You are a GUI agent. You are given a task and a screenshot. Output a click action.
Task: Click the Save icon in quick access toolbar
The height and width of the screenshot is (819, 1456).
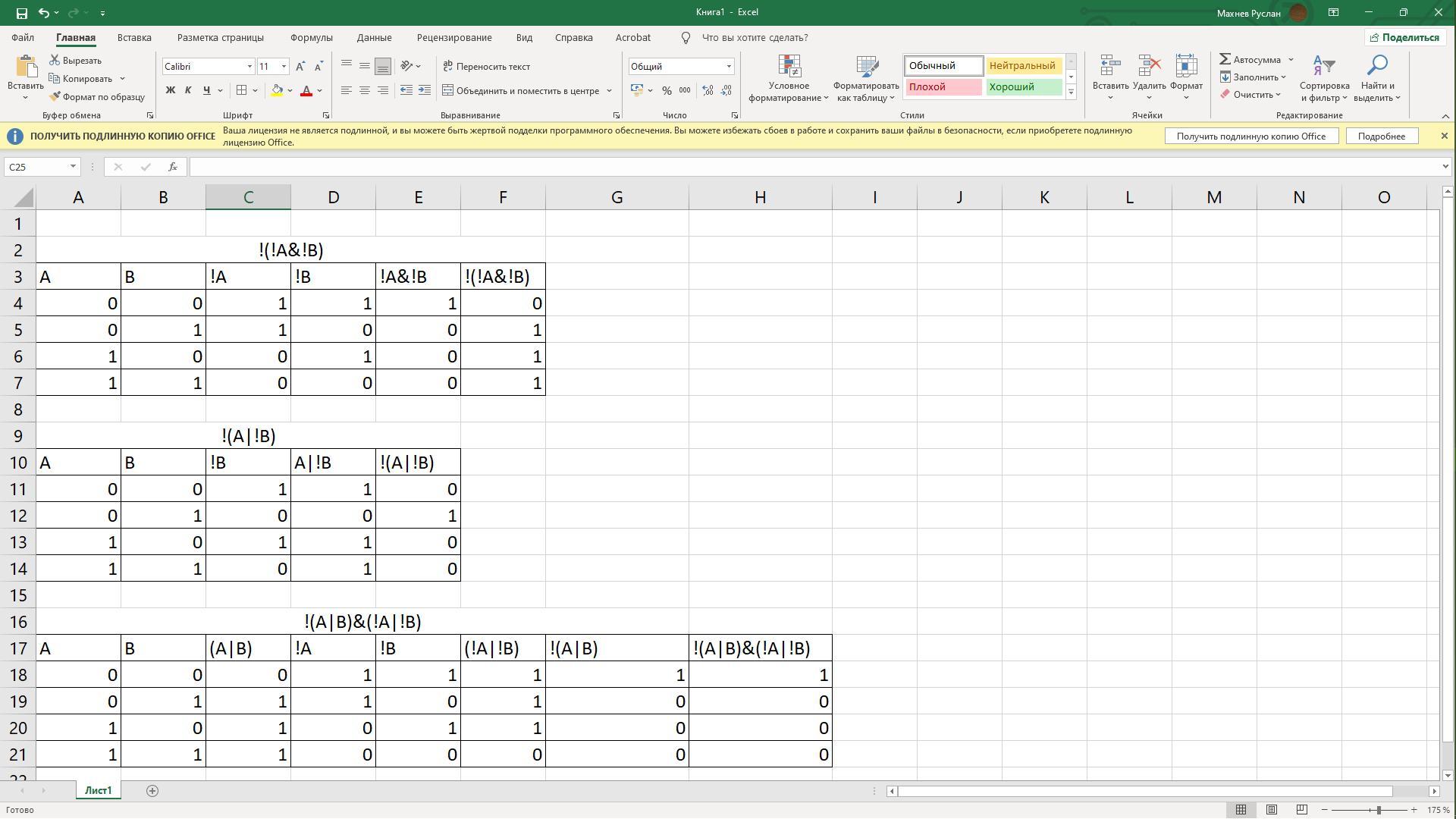click(21, 13)
